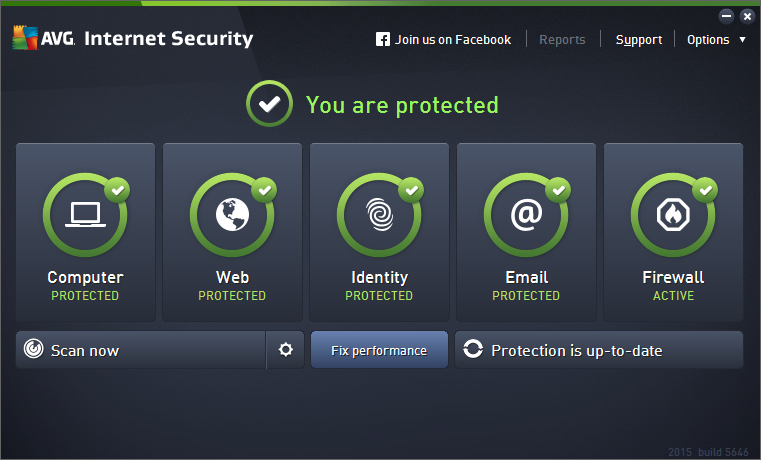Start a scan with Scan now
This screenshot has width=761, height=460.
(x=140, y=350)
